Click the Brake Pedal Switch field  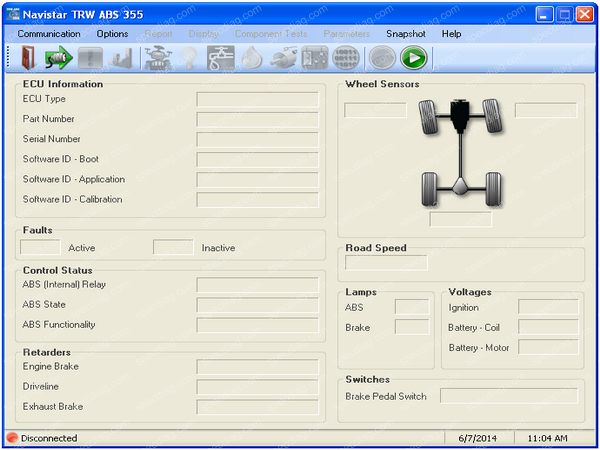coord(508,396)
